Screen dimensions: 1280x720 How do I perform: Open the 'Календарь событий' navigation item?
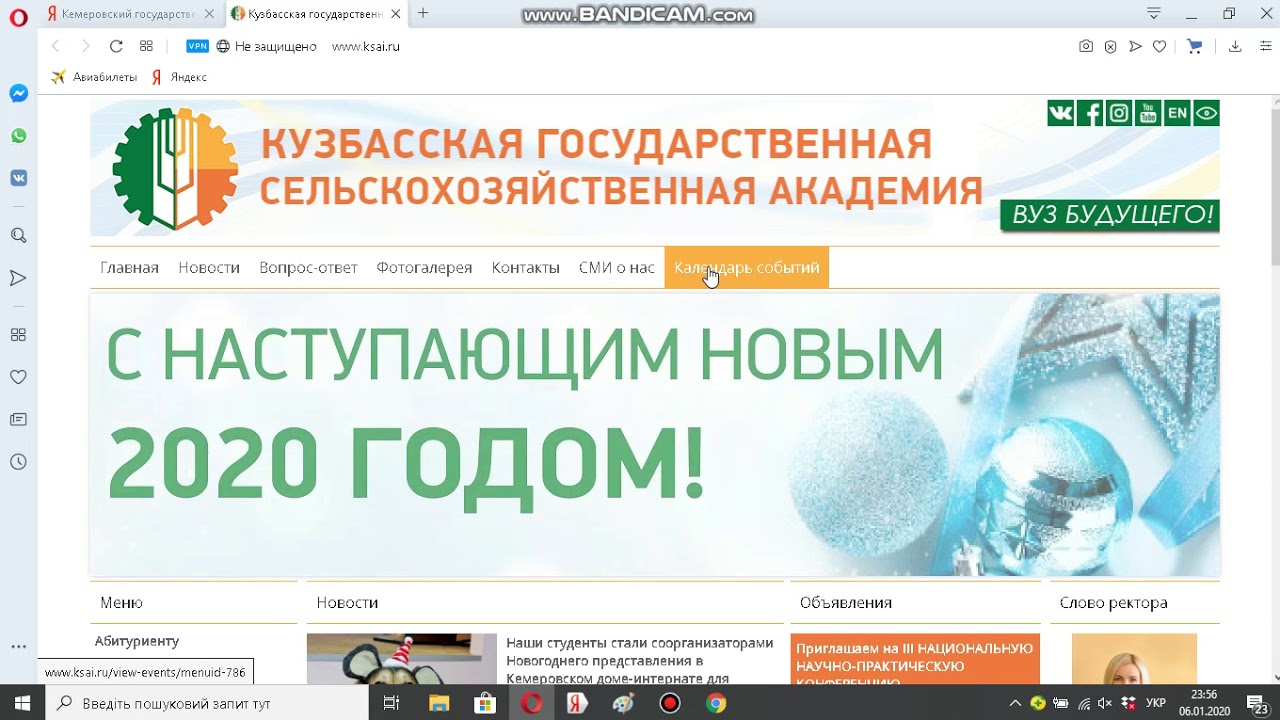(x=747, y=268)
